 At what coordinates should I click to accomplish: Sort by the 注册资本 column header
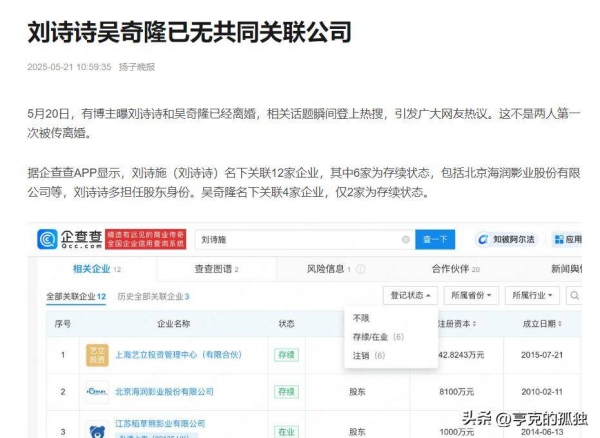tap(457, 324)
